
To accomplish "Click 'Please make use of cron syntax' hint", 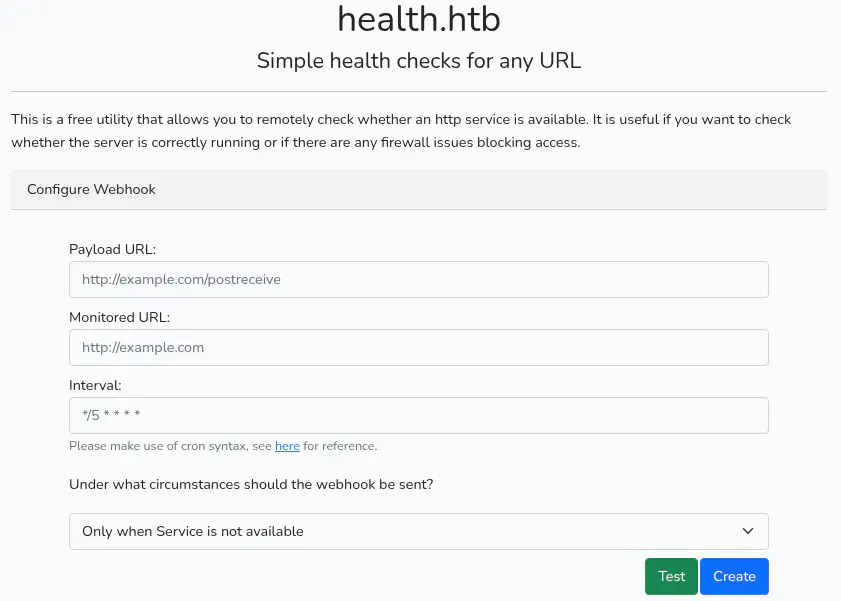I will click(x=170, y=446).
